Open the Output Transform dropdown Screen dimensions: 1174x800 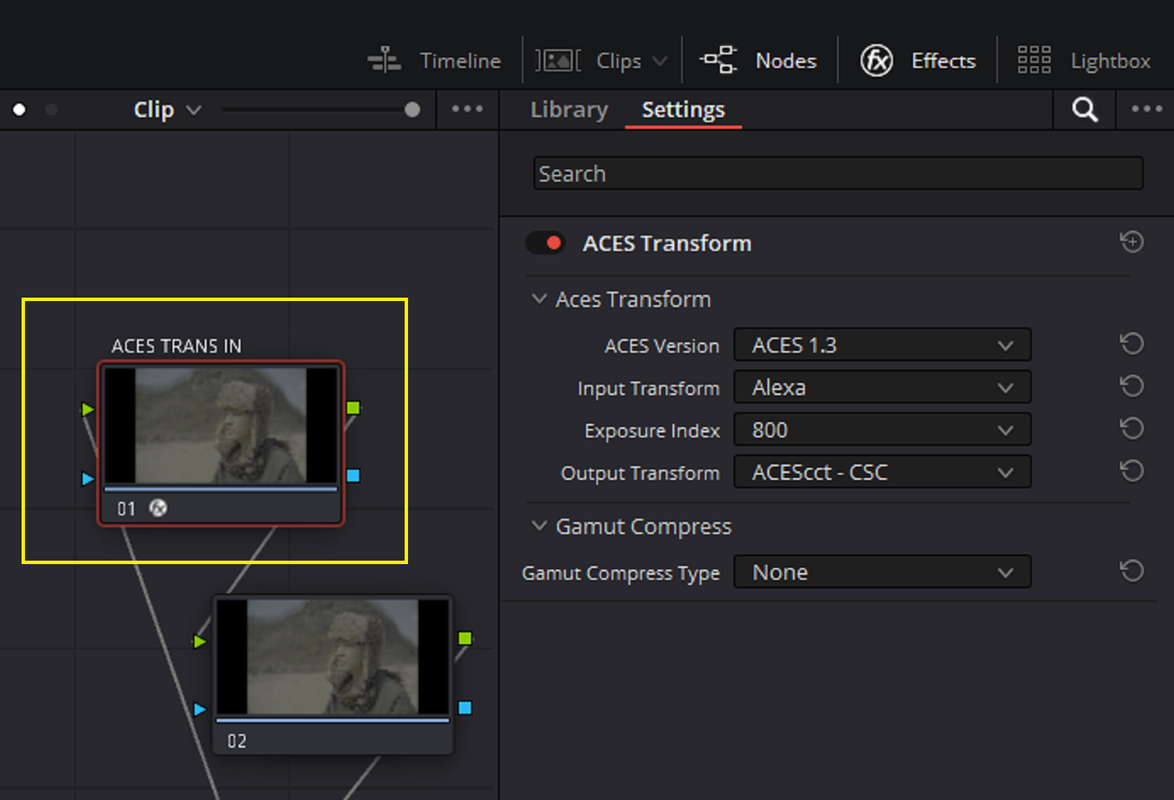point(882,472)
